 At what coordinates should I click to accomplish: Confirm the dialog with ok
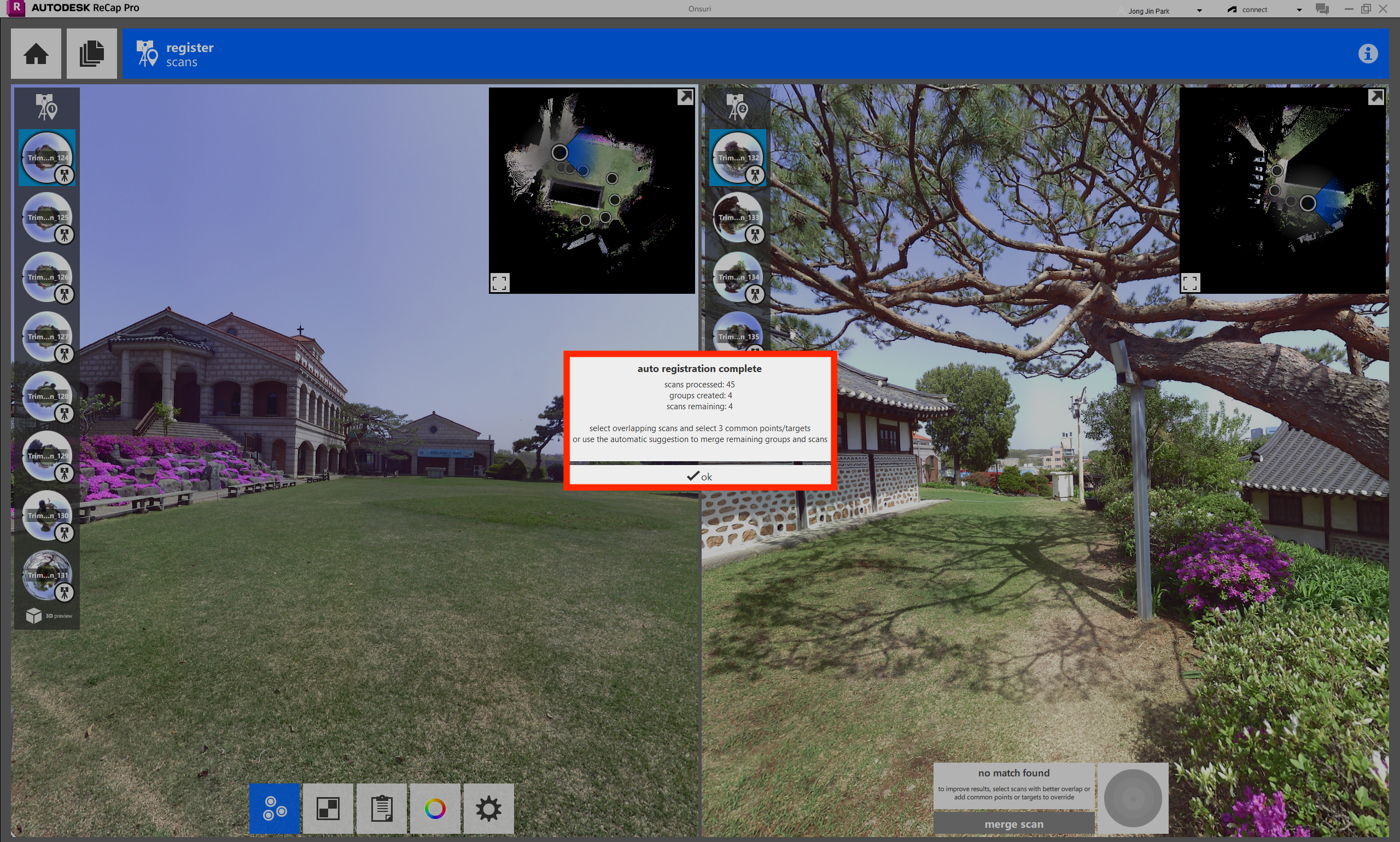(x=699, y=476)
